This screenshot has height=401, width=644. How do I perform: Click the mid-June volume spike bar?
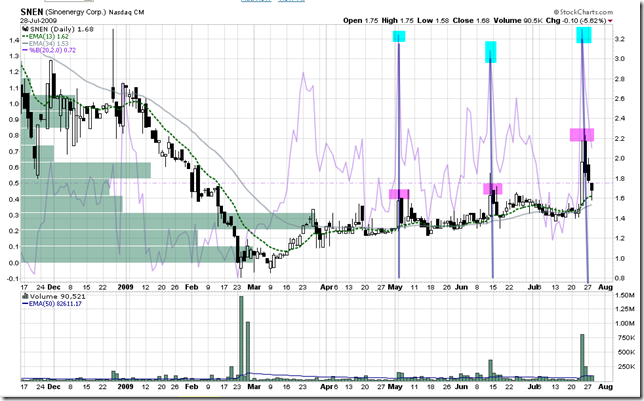point(490,370)
